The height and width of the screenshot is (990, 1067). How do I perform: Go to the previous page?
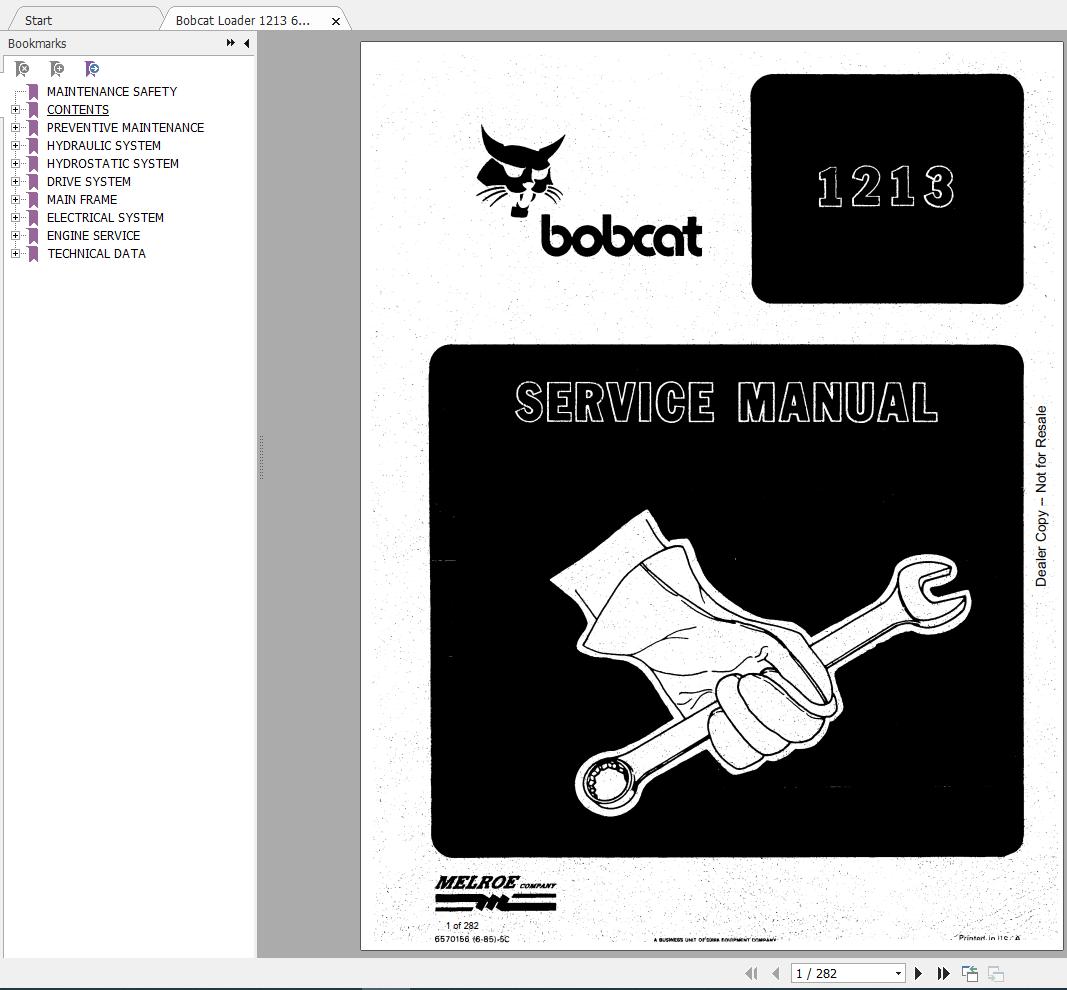point(775,972)
